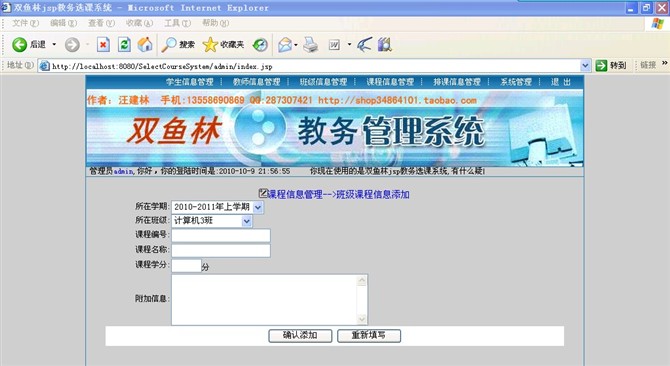Click the 课程名称 input field

point(221,251)
